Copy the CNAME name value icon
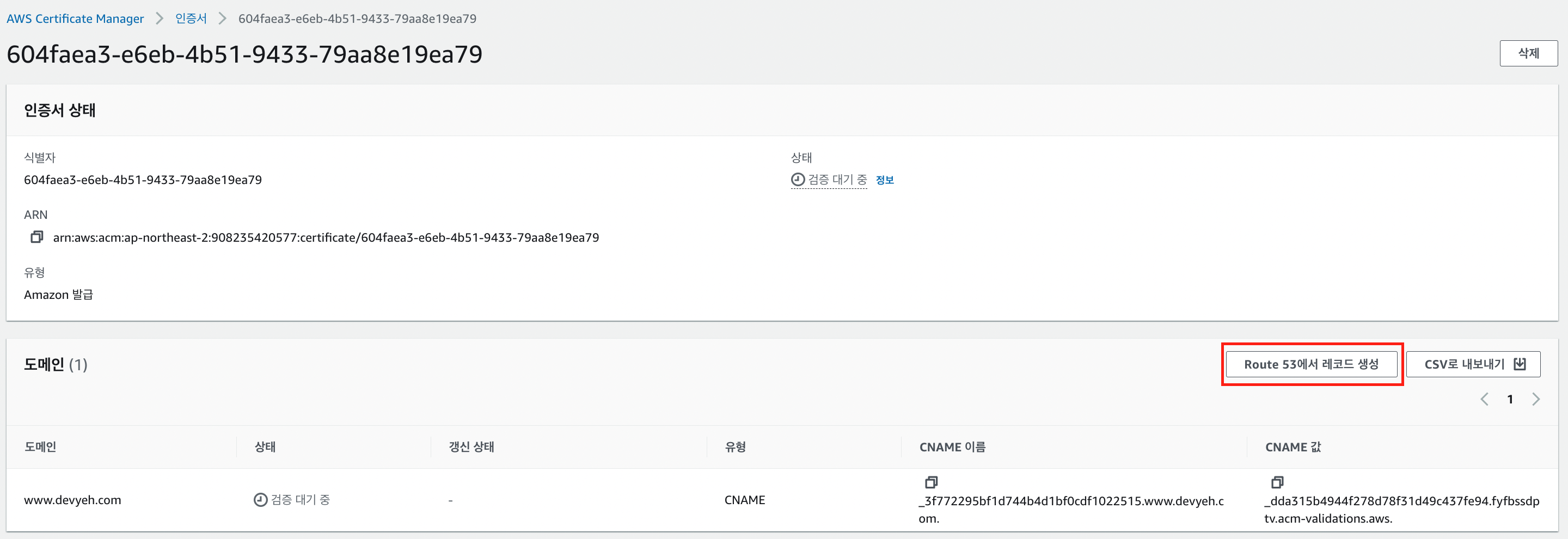Image resolution: width=1568 pixels, height=539 pixels. click(x=930, y=482)
